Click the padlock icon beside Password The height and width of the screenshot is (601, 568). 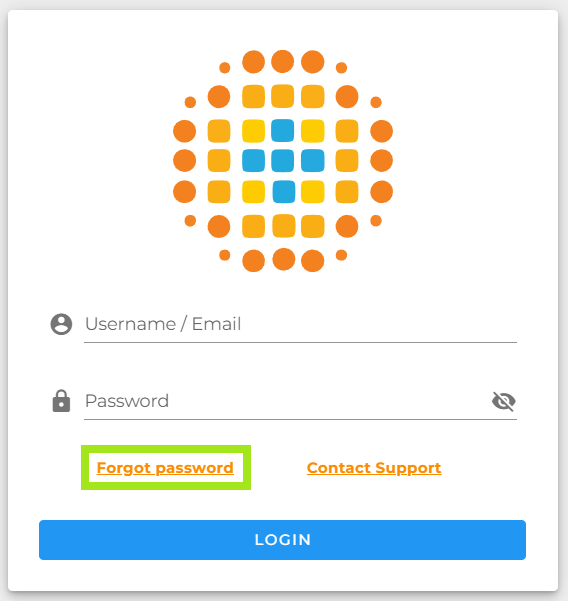(61, 401)
